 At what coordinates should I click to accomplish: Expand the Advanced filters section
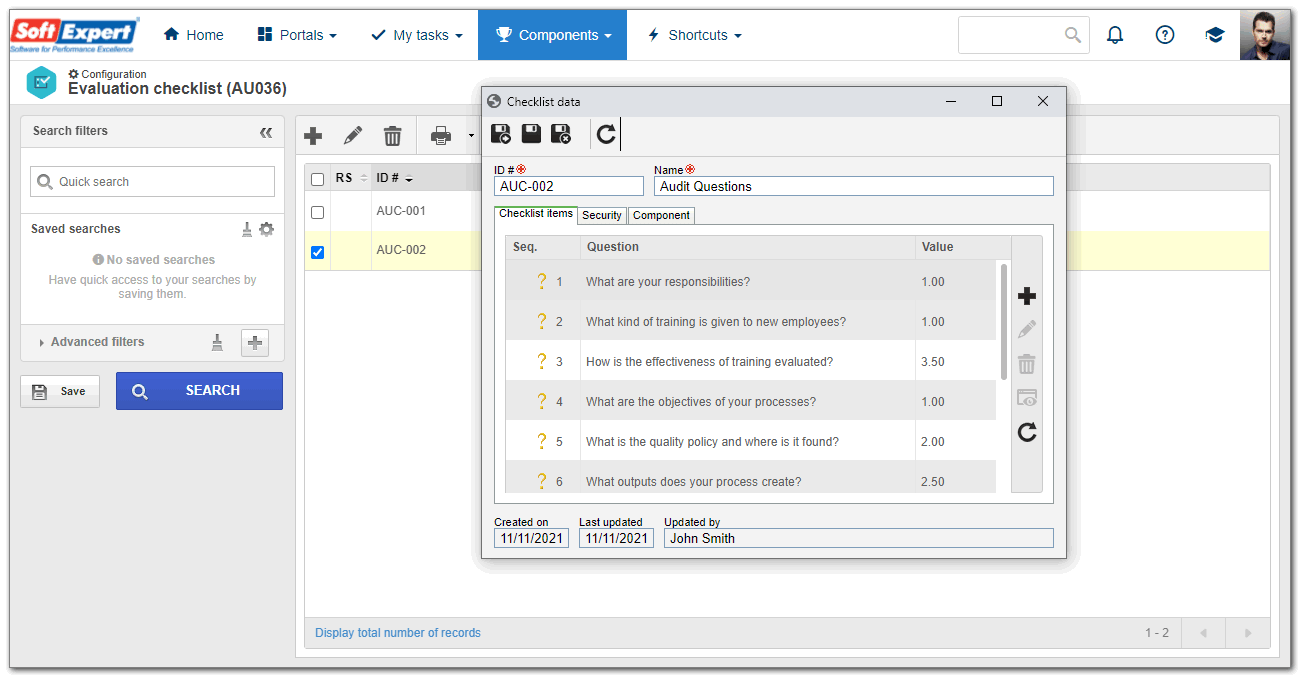pos(92,342)
